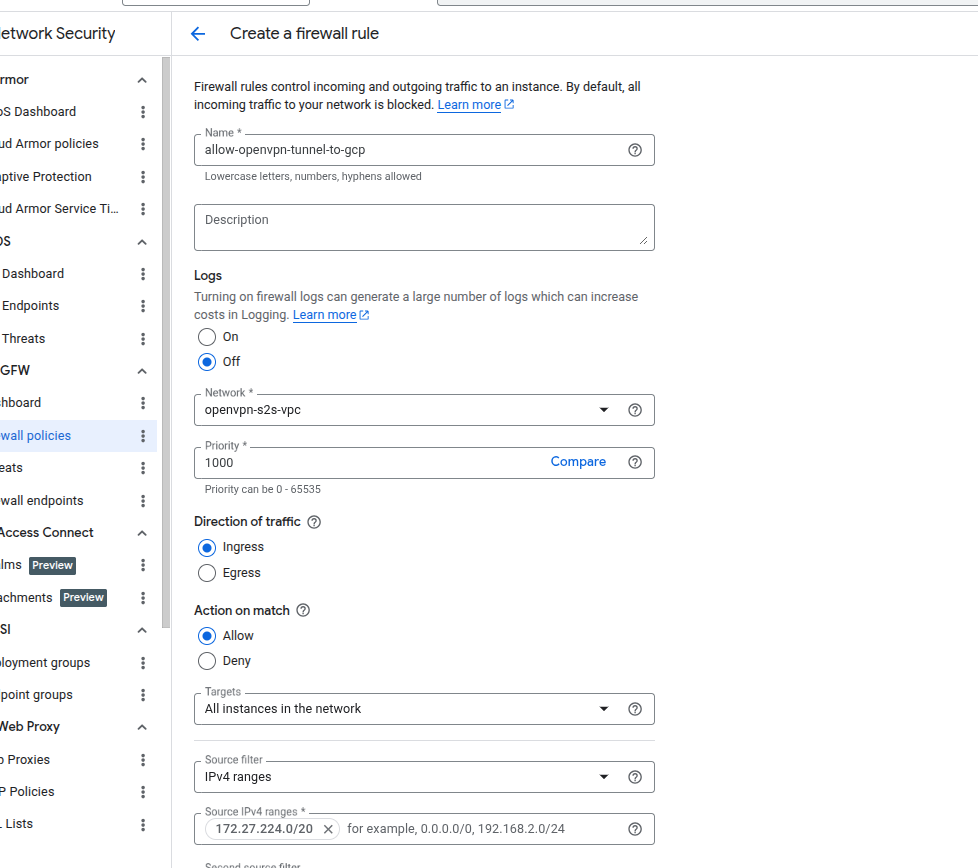This screenshot has width=978, height=868.
Task: Collapse the Armor section in sidebar
Action: pos(142,80)
